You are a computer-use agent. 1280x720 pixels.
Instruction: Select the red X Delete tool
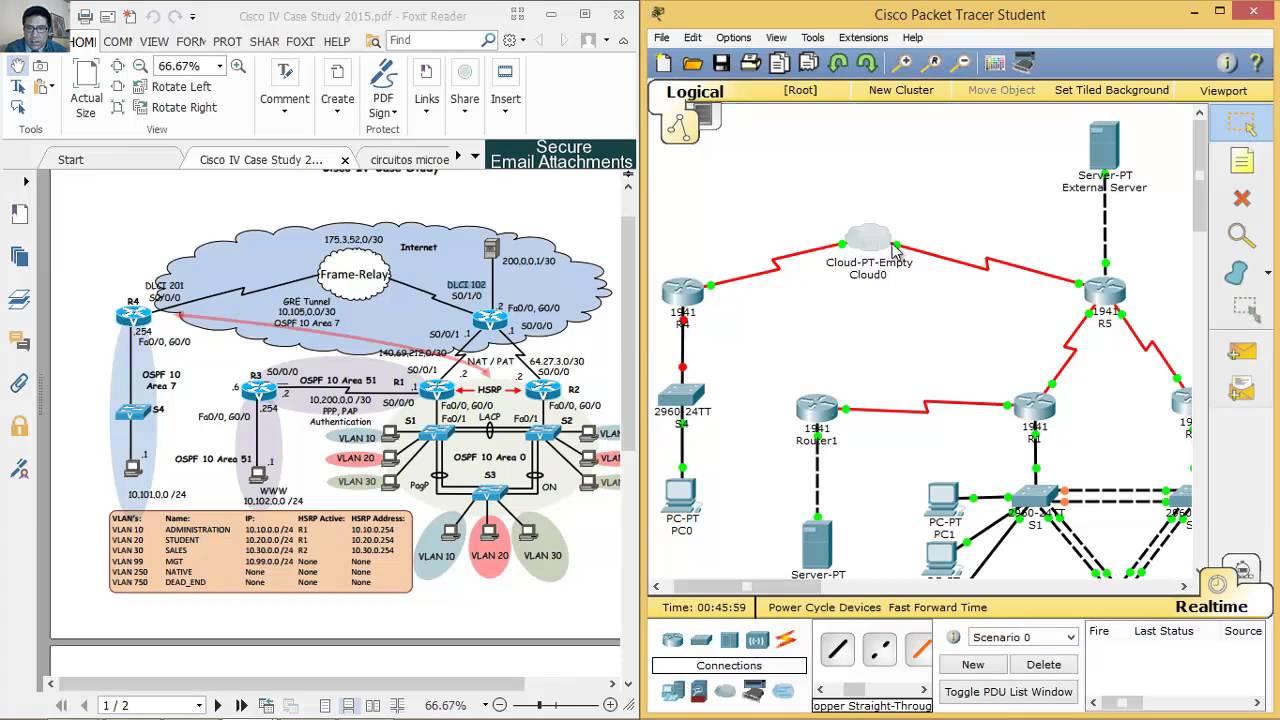coord(1241,198)
